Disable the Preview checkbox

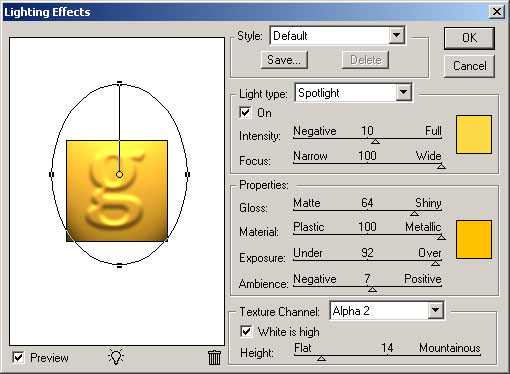pos(18,357)
